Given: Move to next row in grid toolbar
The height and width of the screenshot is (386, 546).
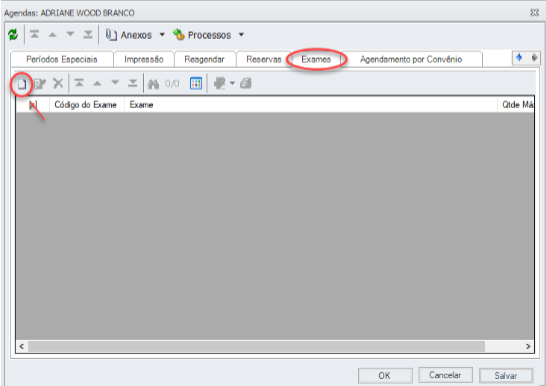Looking at the screenshot, I should [x=115, y=83].
